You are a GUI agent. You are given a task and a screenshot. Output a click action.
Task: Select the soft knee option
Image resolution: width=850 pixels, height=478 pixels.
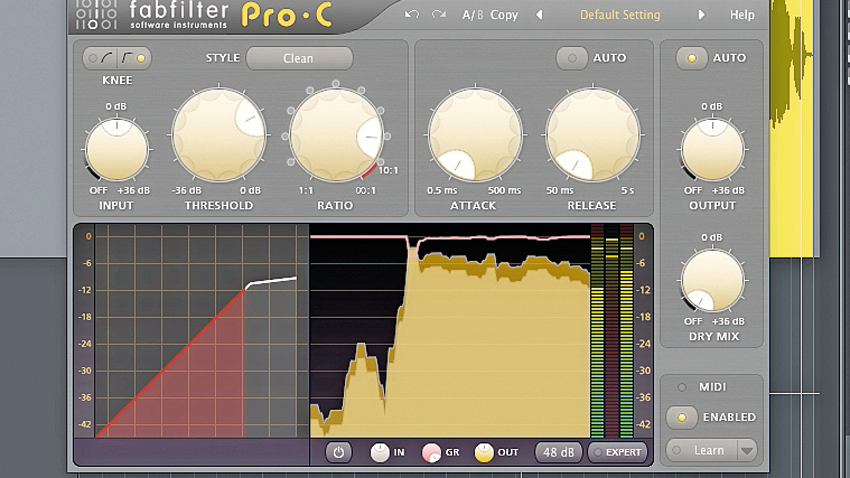pos(100,58)
